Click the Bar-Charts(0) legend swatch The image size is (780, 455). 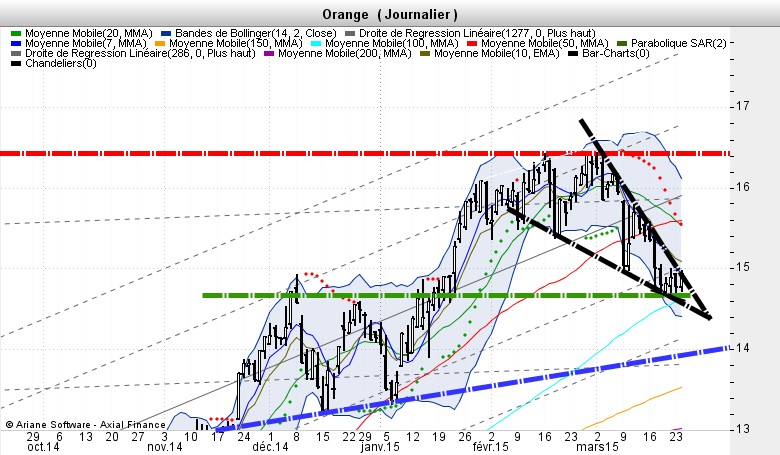[x=573, y=54]
